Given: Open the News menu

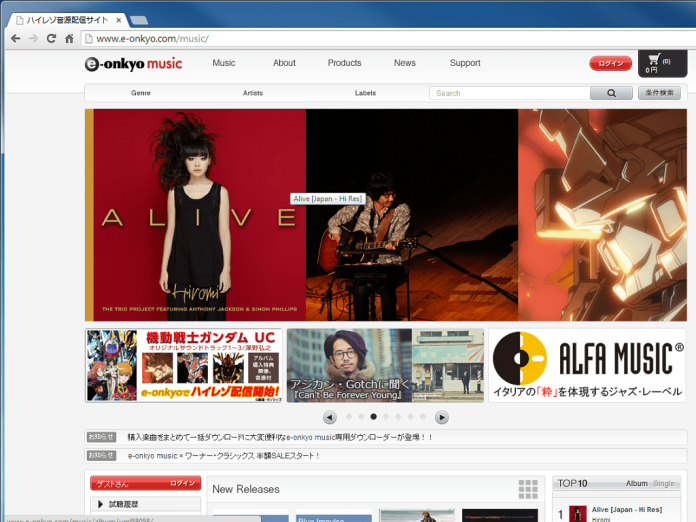Looking at the screenshot, I should click(x=405, y=63).
